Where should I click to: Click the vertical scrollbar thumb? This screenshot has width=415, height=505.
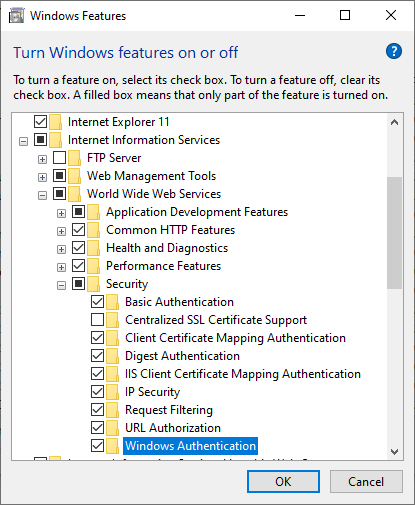pos(395,233)
